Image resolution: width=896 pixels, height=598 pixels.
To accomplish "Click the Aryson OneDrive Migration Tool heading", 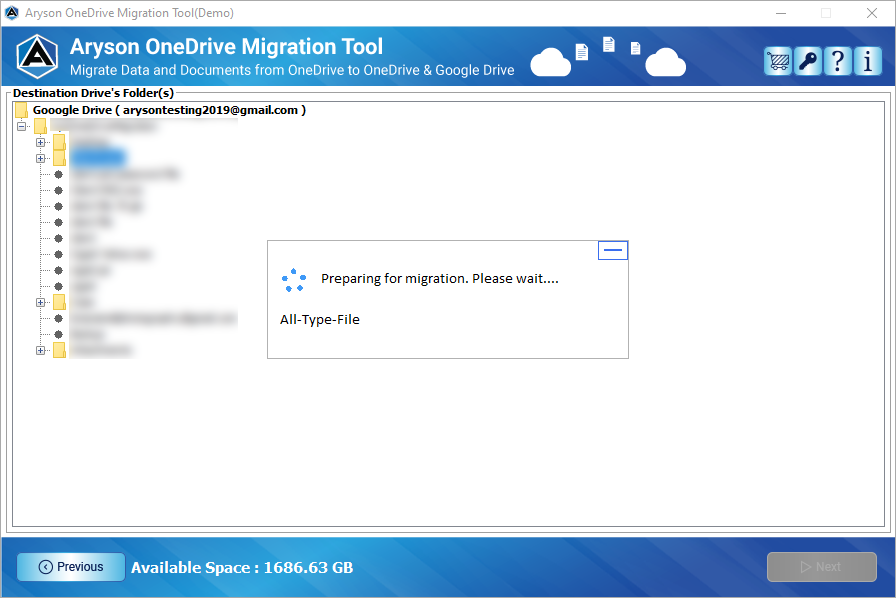I will click(x=226, y=47).
